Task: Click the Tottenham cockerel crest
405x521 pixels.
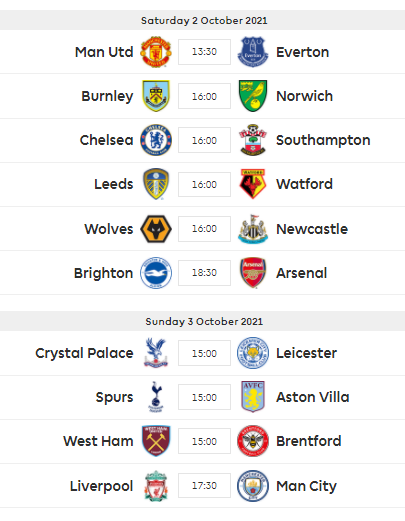Action: (156, 397)
